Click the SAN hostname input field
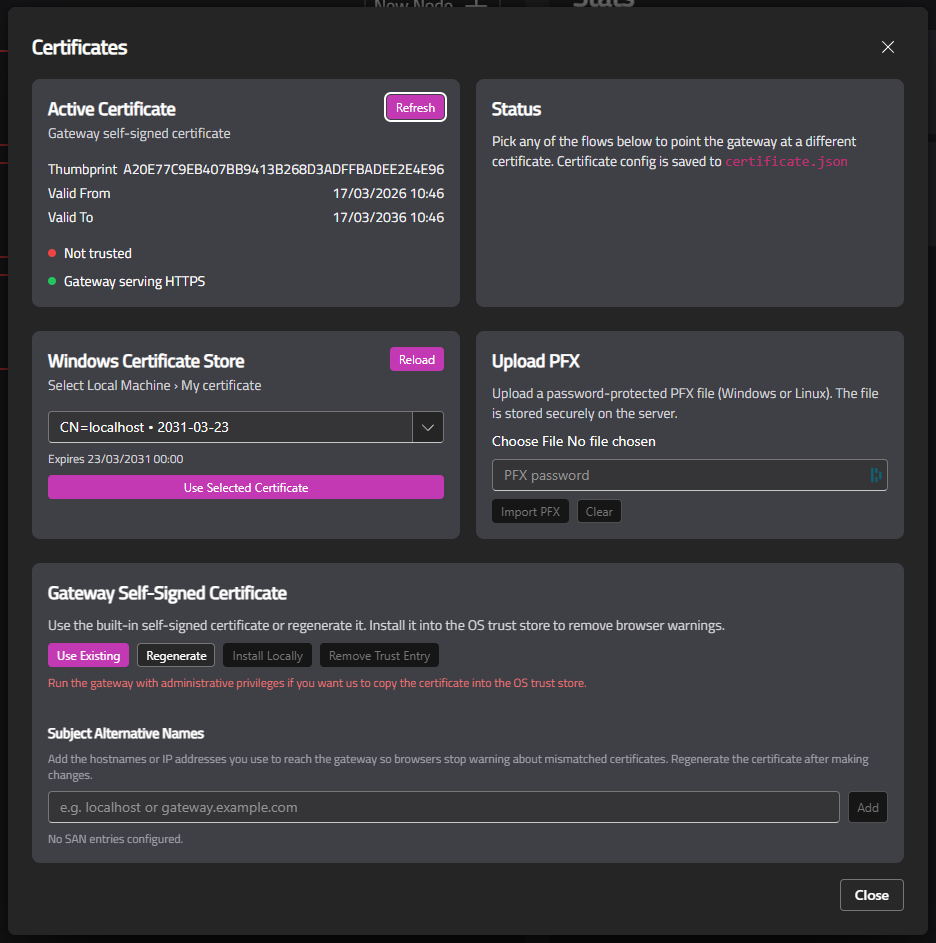936x943 pixels. [440, 807]
